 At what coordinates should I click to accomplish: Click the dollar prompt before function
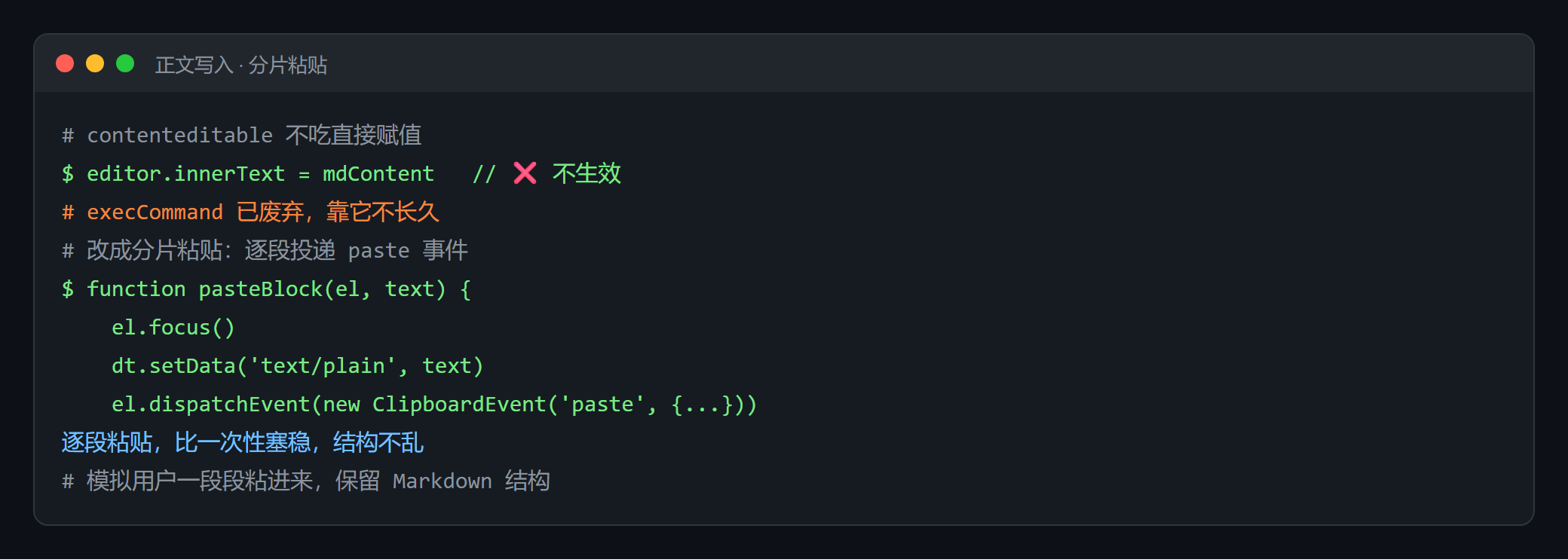68,289
